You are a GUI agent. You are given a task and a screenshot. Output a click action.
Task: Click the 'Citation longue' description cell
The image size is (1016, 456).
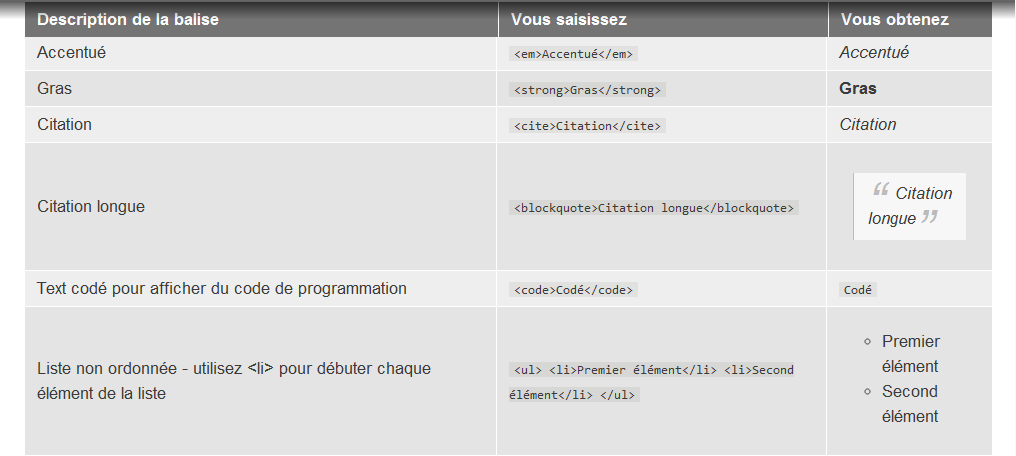pos(91,207)
